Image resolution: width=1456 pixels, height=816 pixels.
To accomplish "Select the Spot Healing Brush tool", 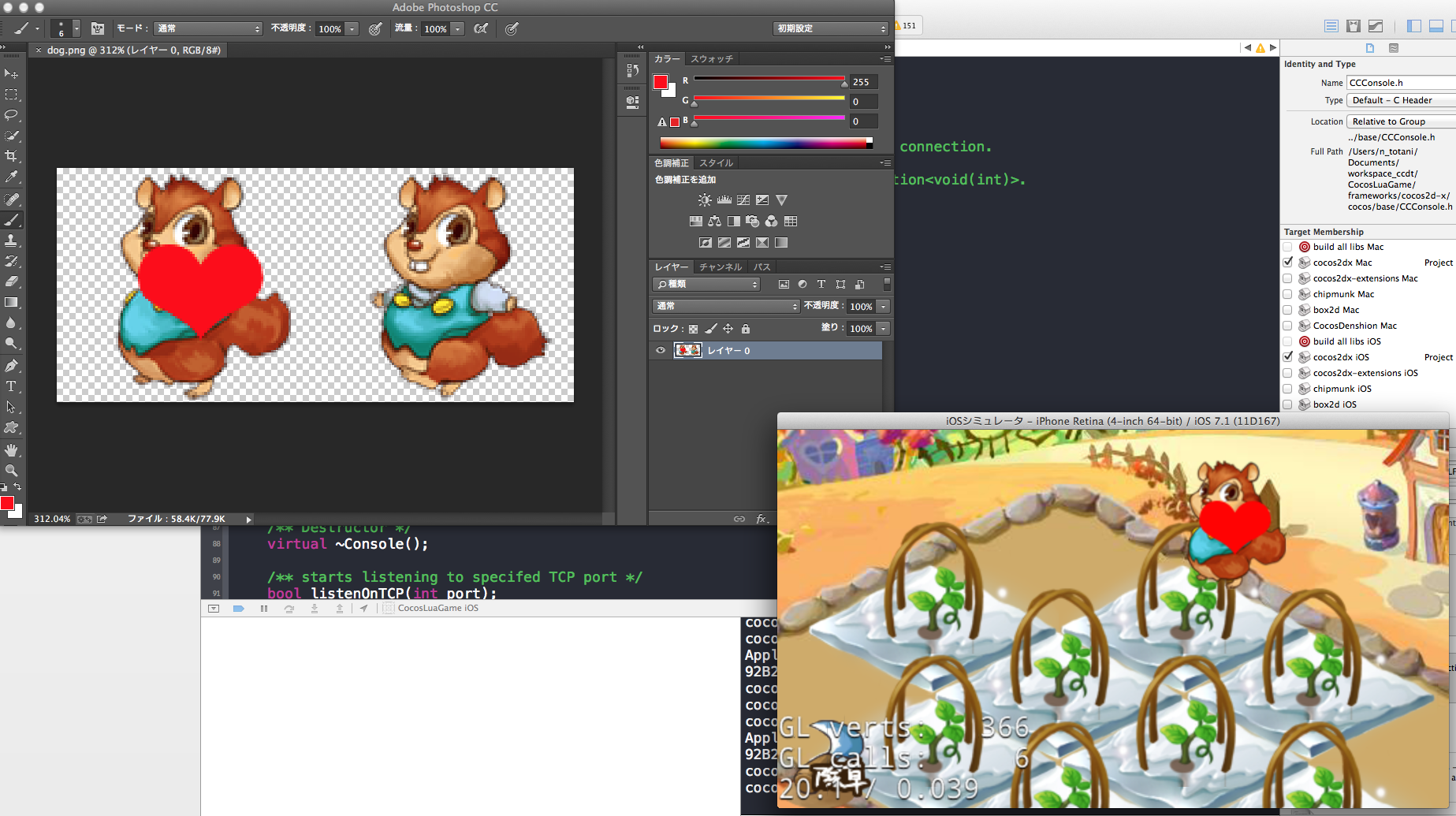I will pos(11,199).
